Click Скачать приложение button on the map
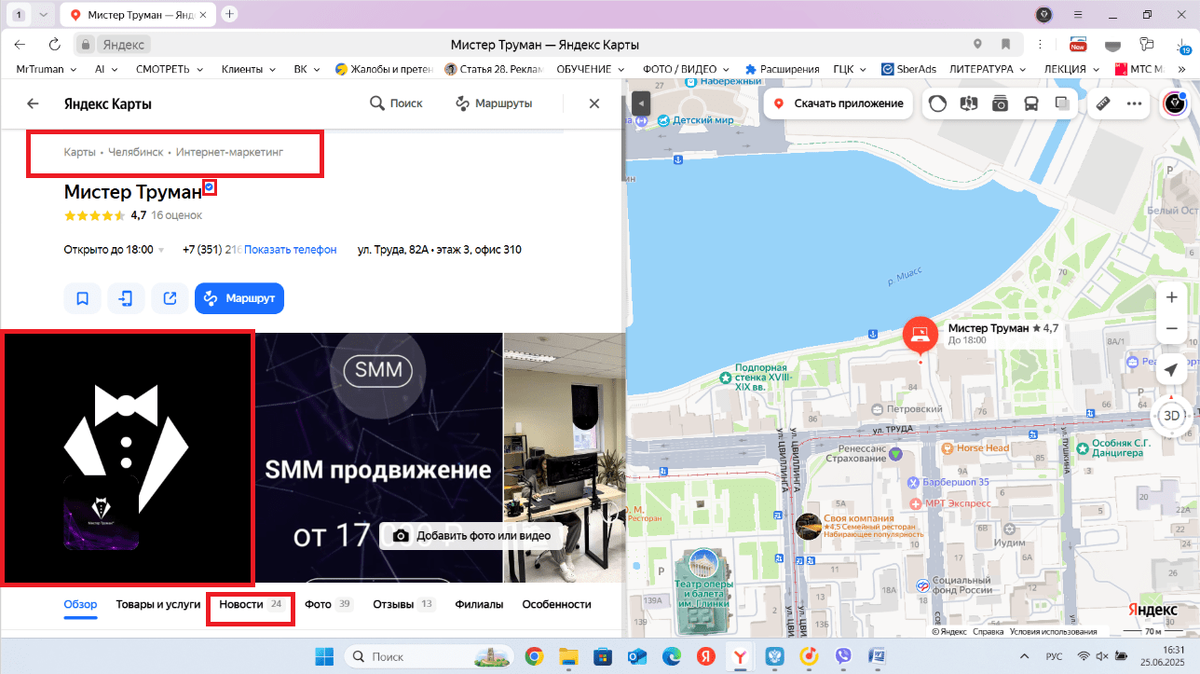 838,103
